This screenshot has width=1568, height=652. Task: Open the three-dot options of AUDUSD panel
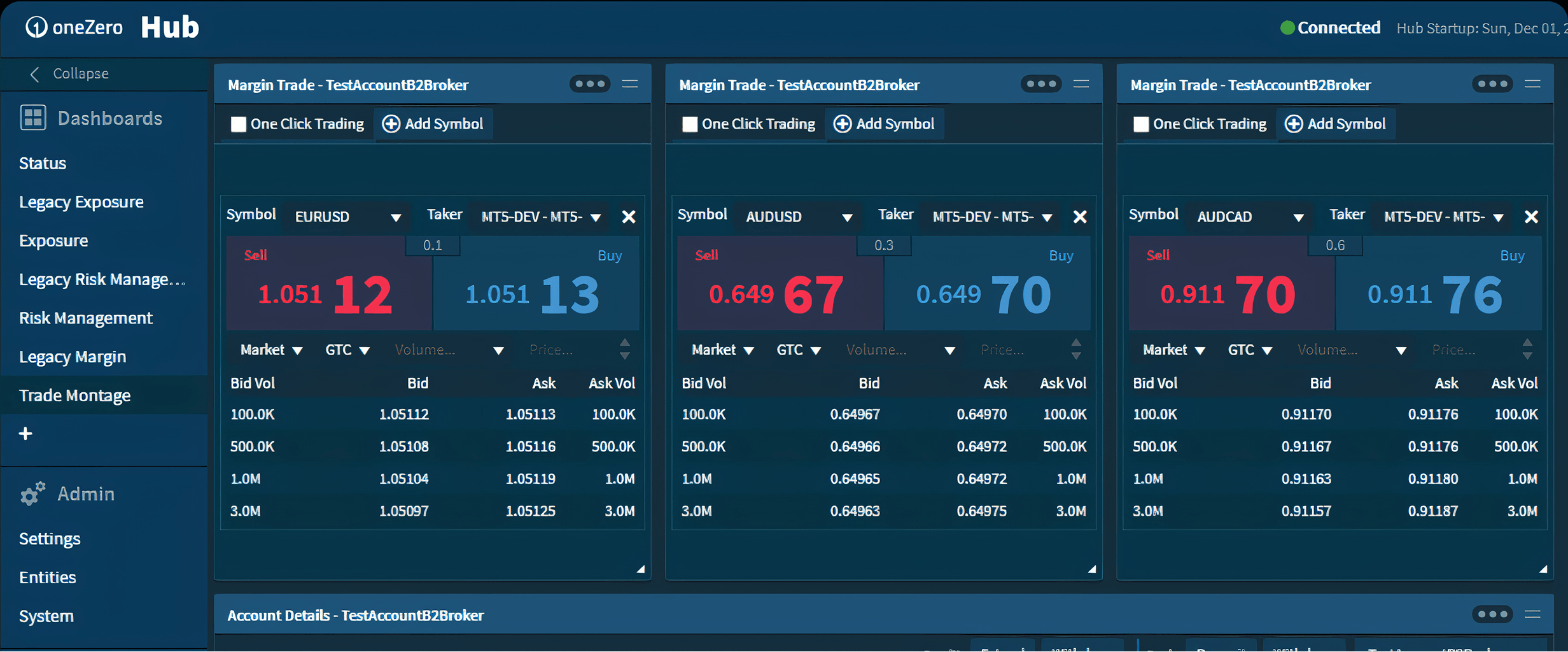pos(1041,84)
